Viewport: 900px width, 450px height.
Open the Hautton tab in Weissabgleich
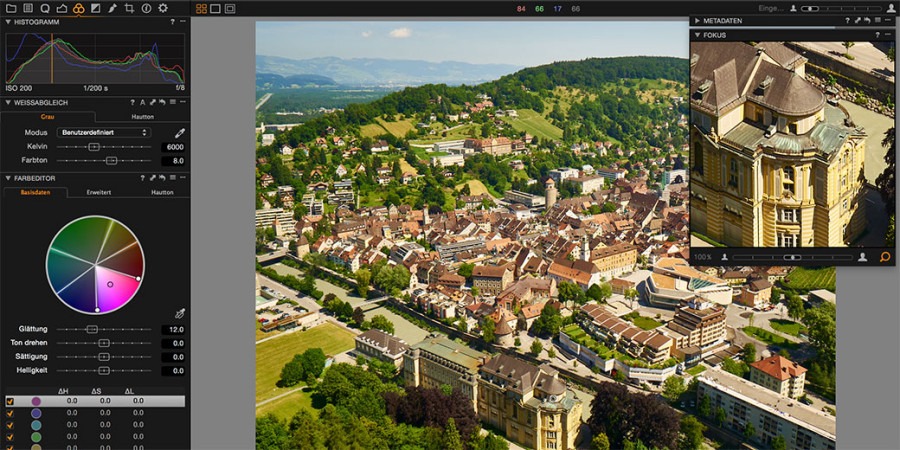[x=142, y=117]
